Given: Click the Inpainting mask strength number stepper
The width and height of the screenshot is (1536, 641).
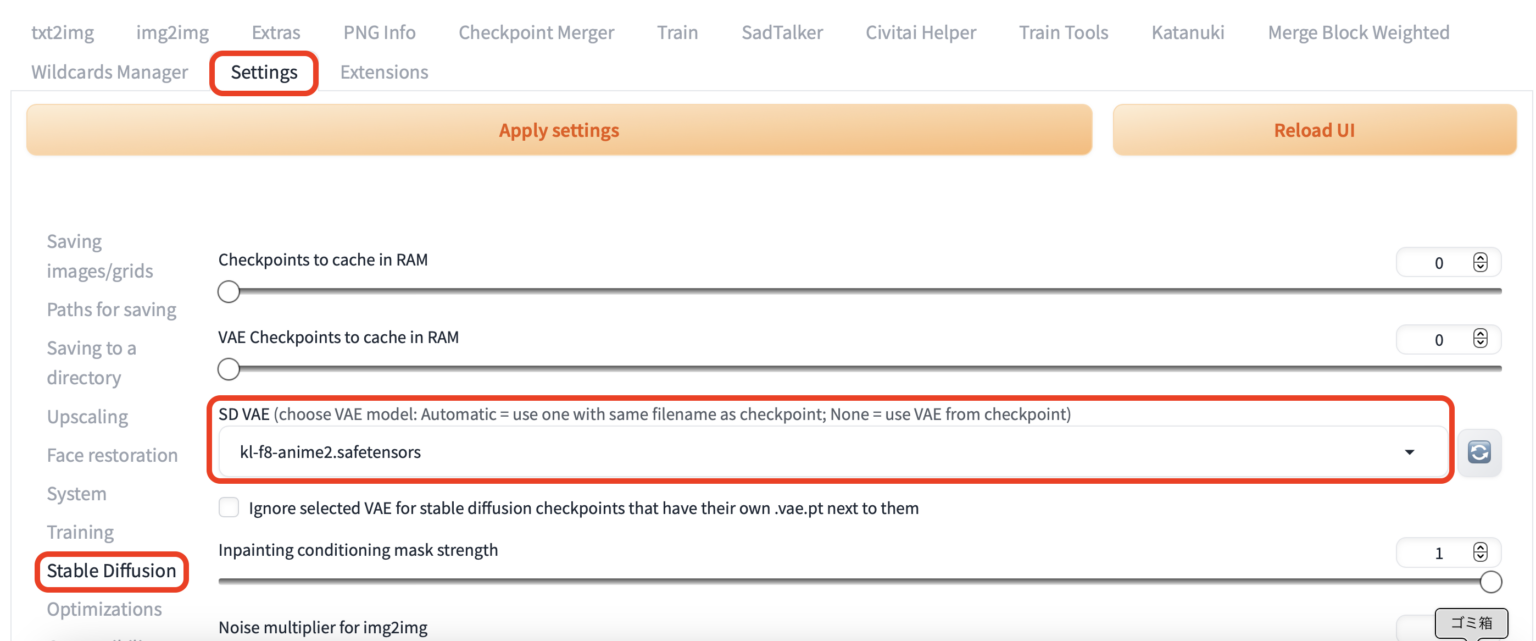Looking at the screenshot, I should pyautogui.click(x=1480, y=553).
